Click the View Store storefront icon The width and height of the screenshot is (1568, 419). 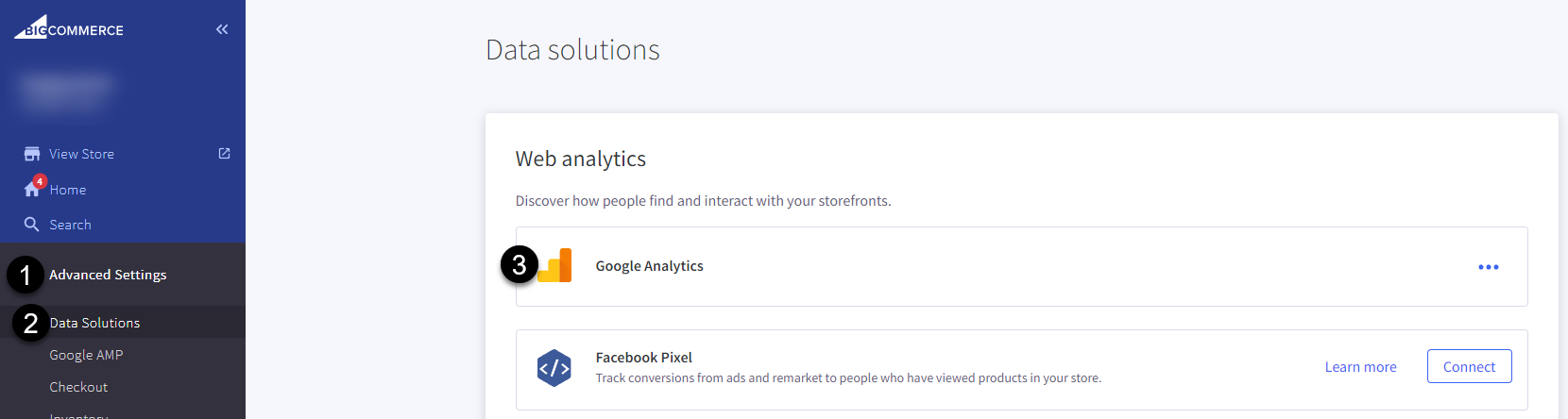(32, 154)
